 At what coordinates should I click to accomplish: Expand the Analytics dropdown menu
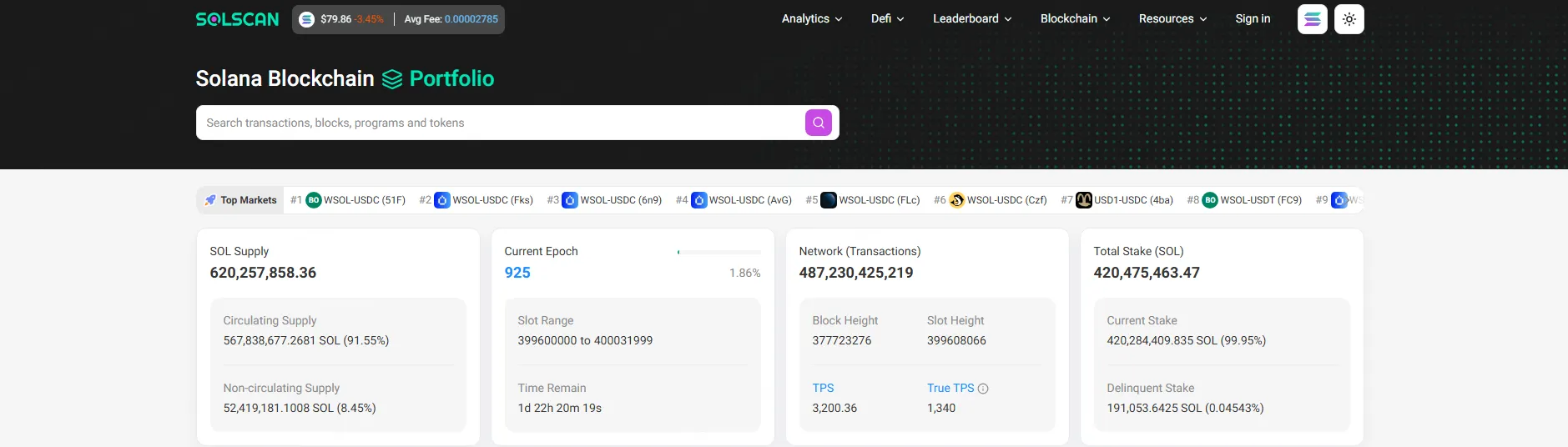tap(811, 19)
